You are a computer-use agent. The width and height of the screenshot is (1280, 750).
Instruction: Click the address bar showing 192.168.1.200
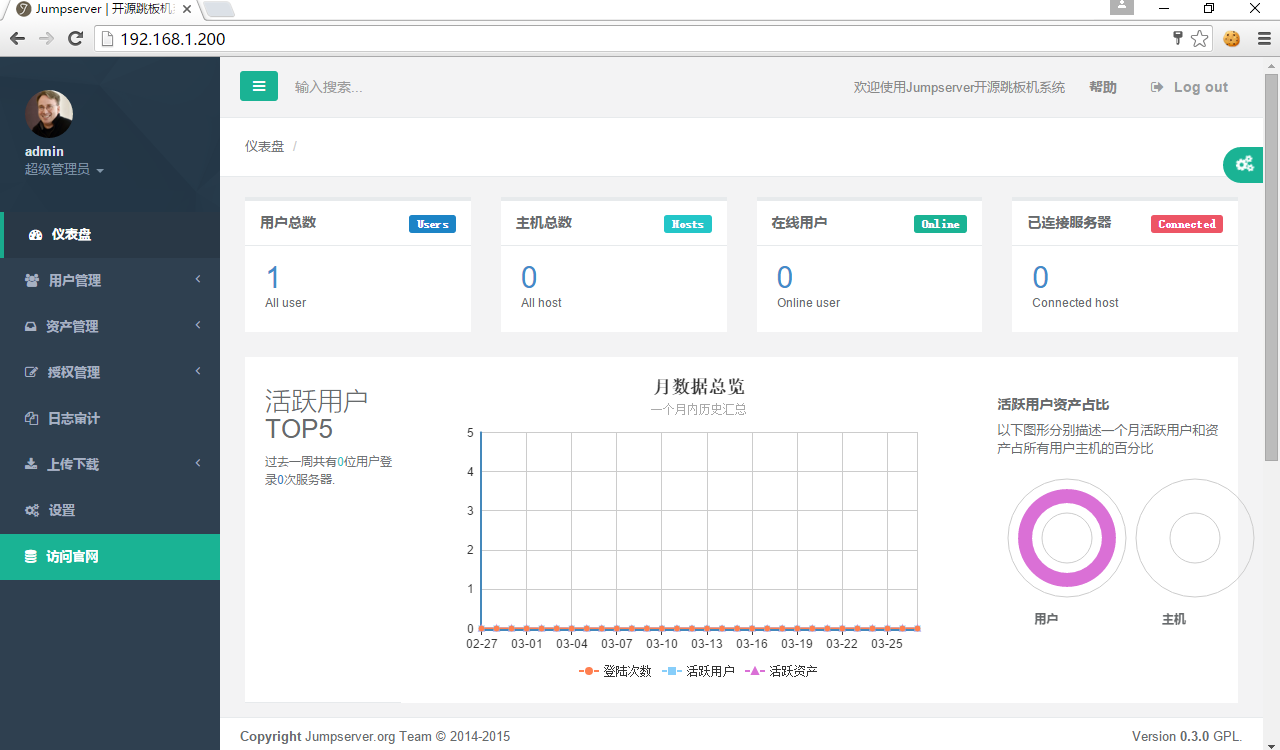[x=640, y=39]
